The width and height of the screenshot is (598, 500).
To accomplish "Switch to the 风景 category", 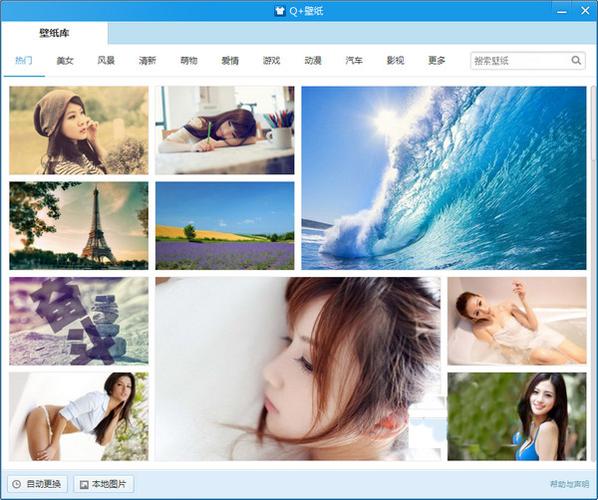I will [106, 60].
